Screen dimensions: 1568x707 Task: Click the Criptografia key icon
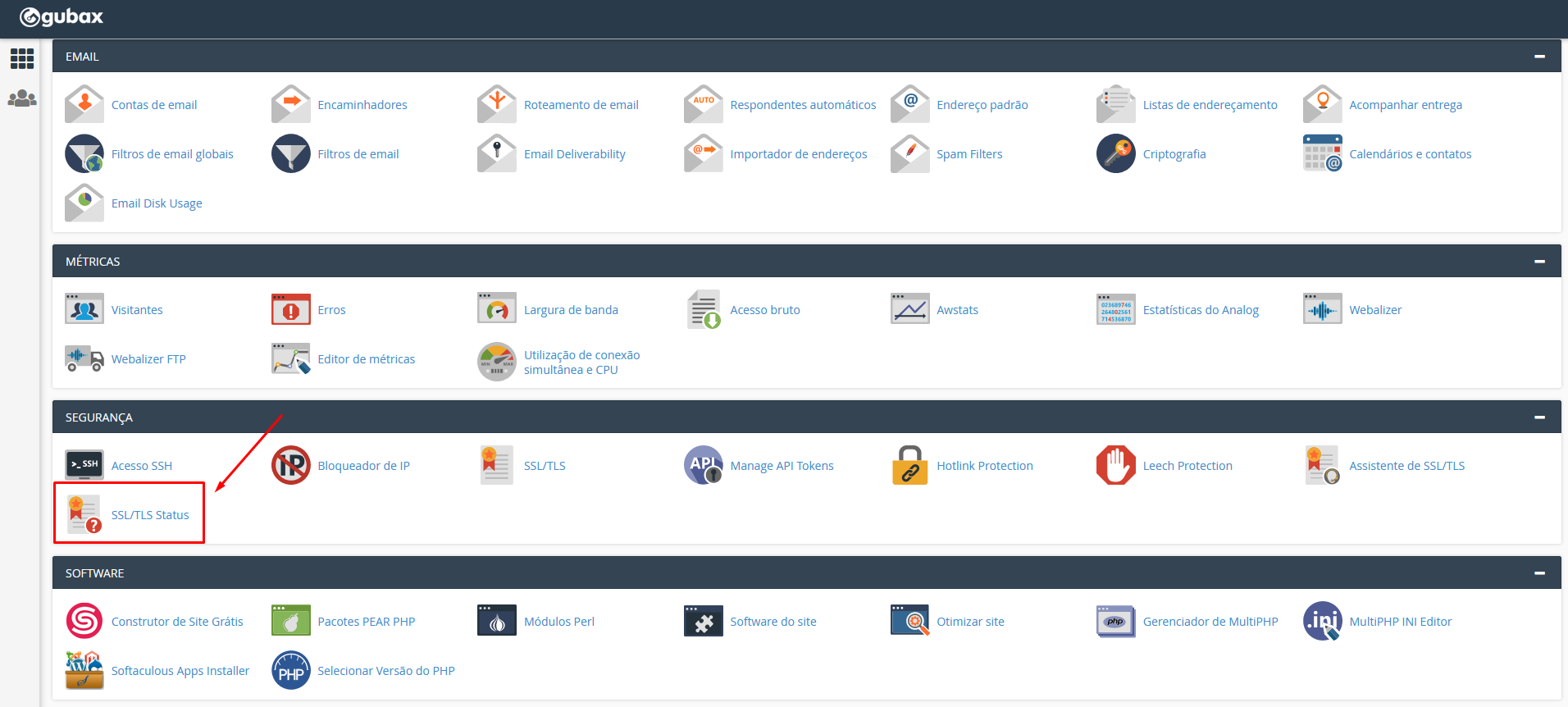pyautogui.click(x=1115, y=153)
